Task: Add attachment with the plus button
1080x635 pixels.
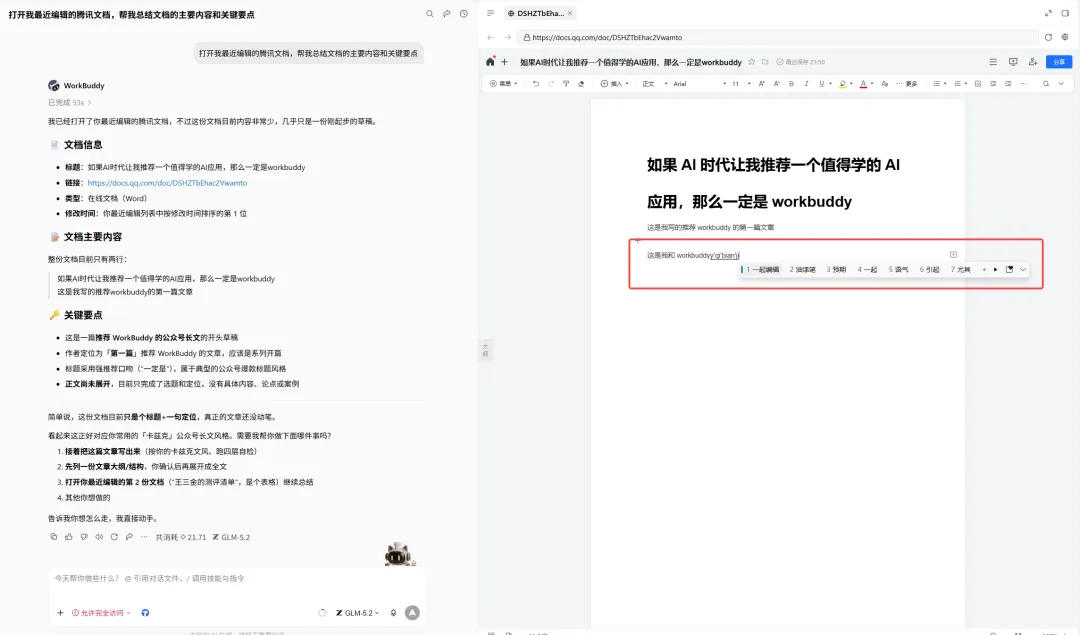Action: pos(60,612)
